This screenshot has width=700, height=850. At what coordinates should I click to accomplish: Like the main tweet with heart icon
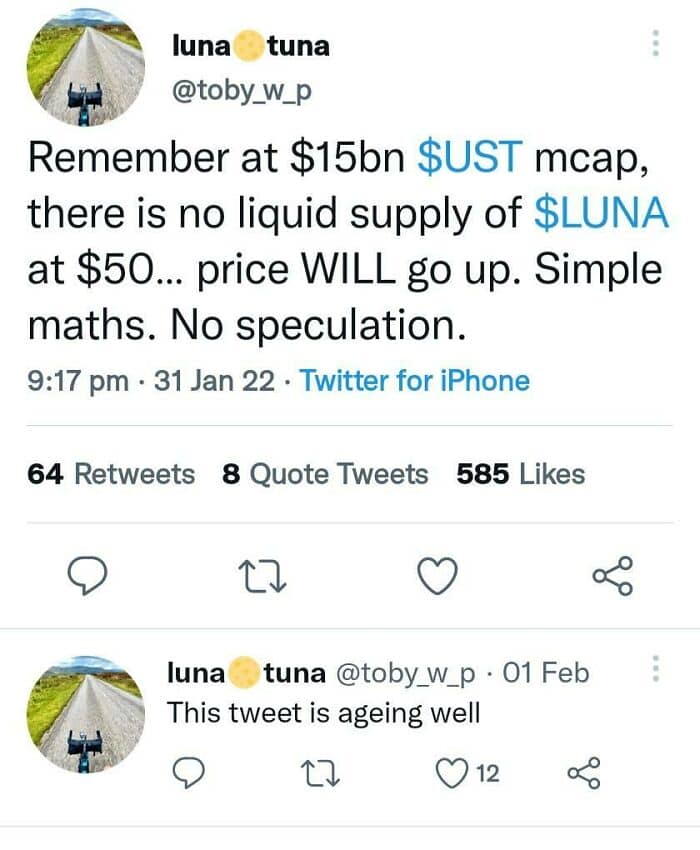437,575
